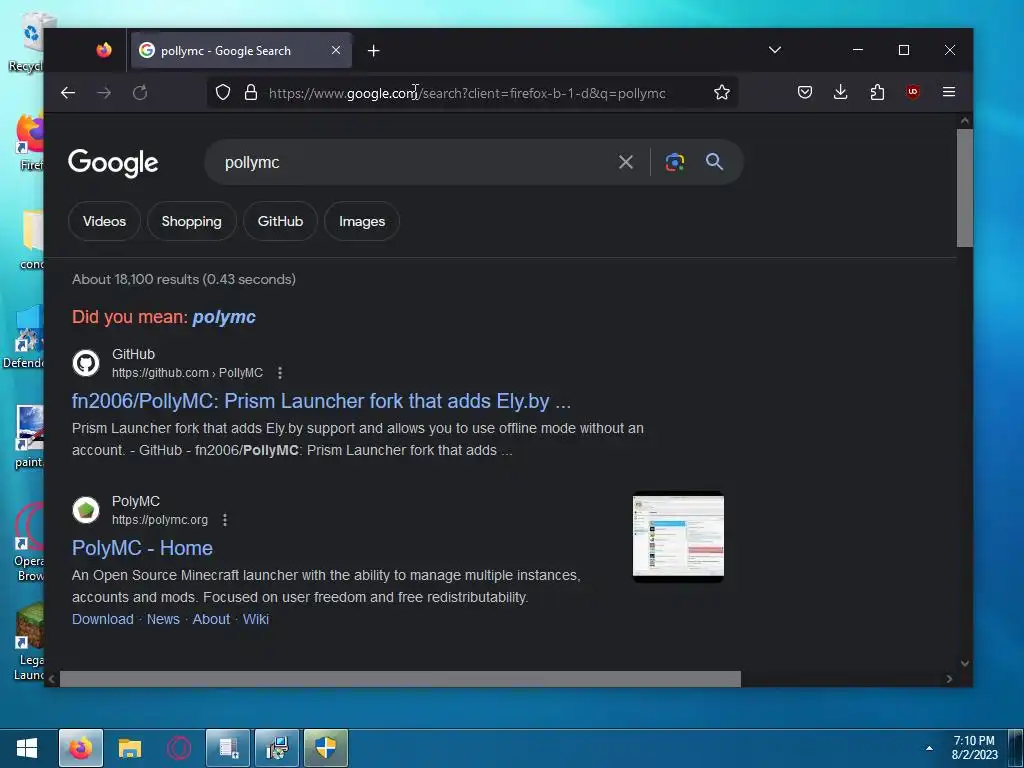
Task: Reload the page with the refresh icon
Action: [x=140, y=93]
